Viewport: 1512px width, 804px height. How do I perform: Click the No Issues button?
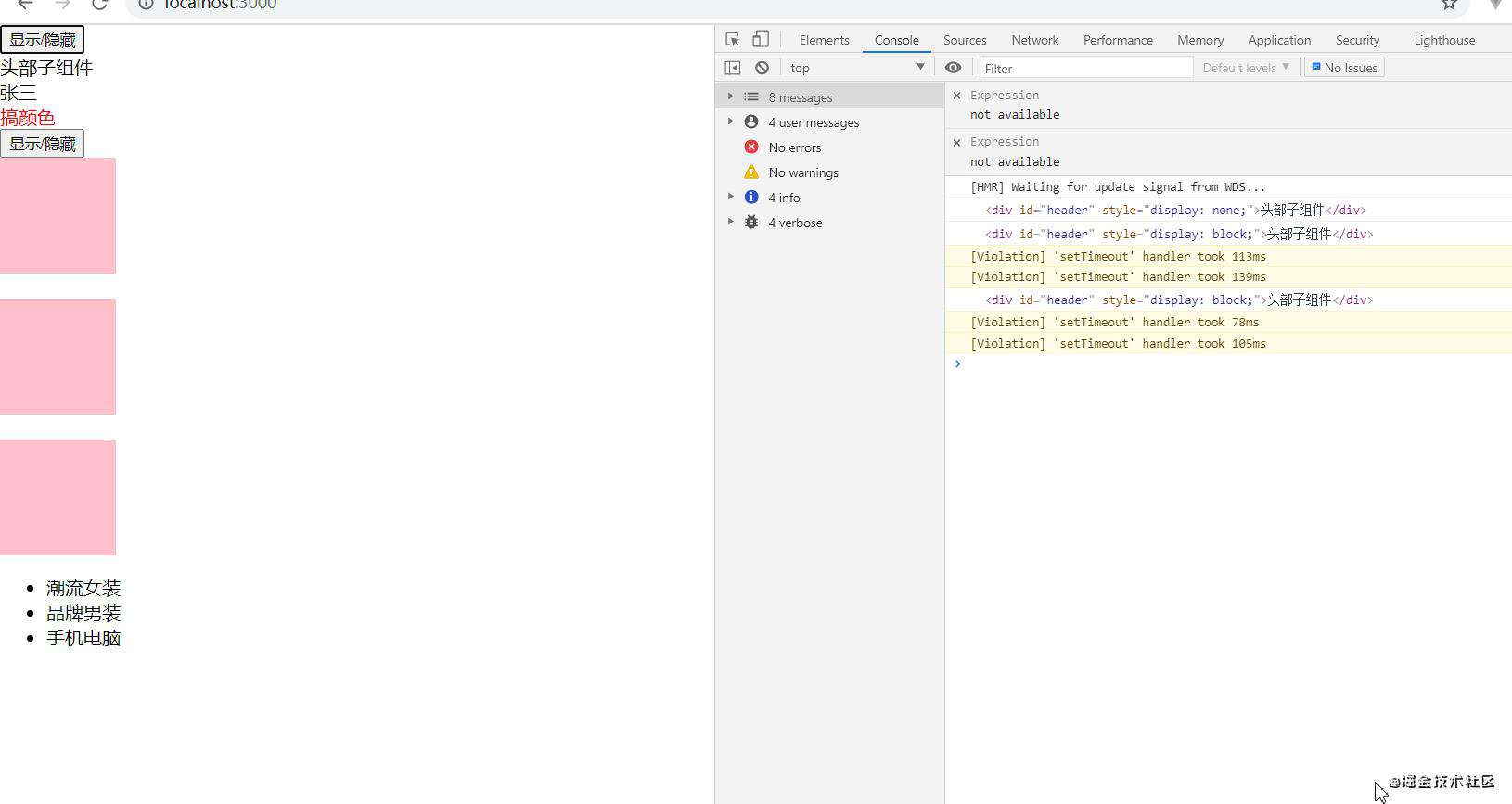[1344, 68]
